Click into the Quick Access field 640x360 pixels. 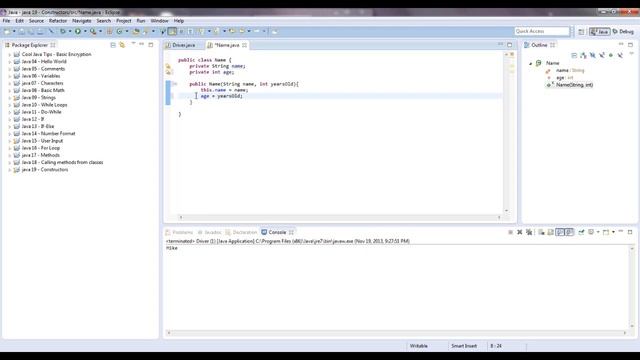(x=542, y=31)
